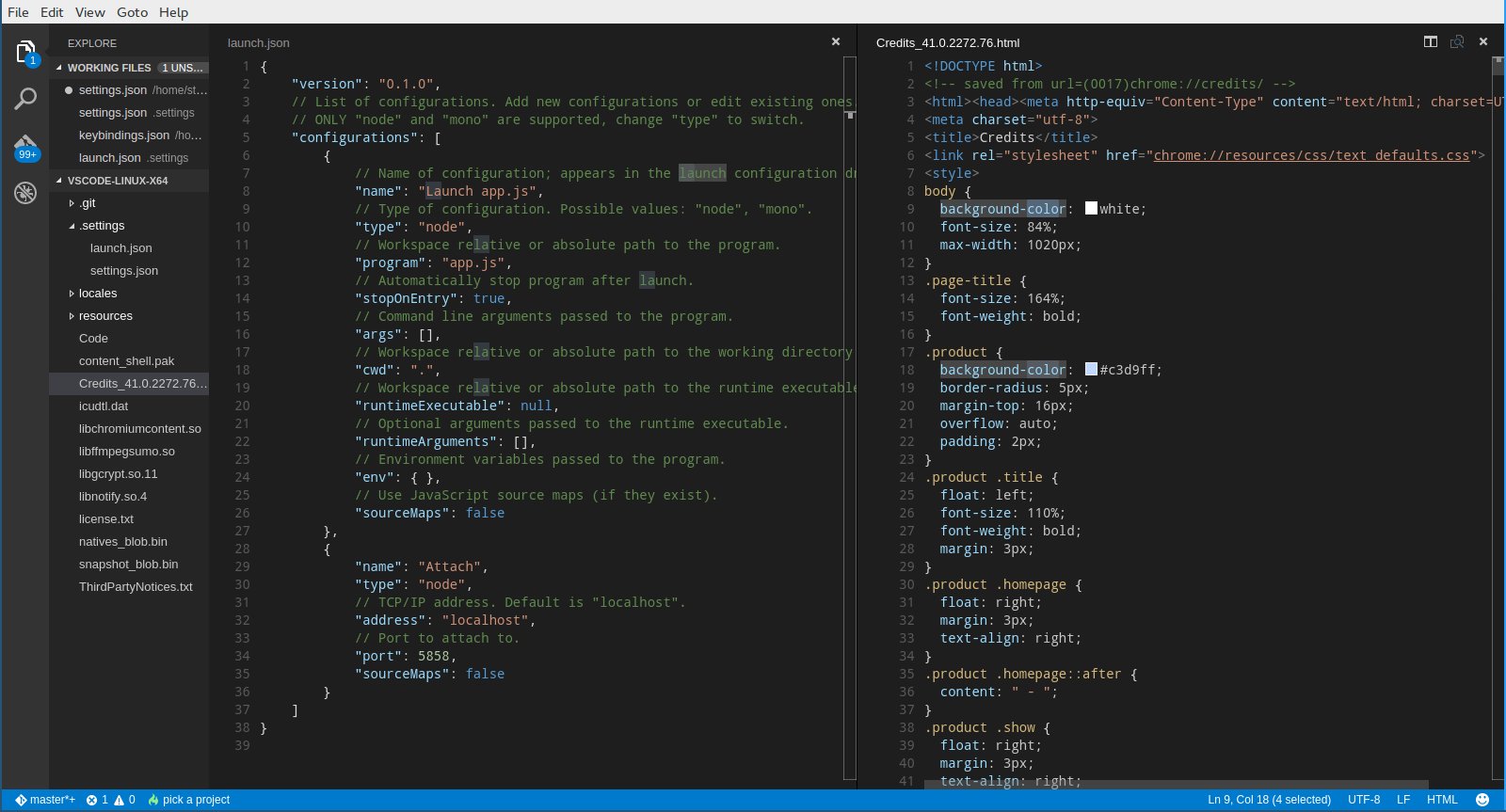Select icudtl.dat file

pos(129,406)
